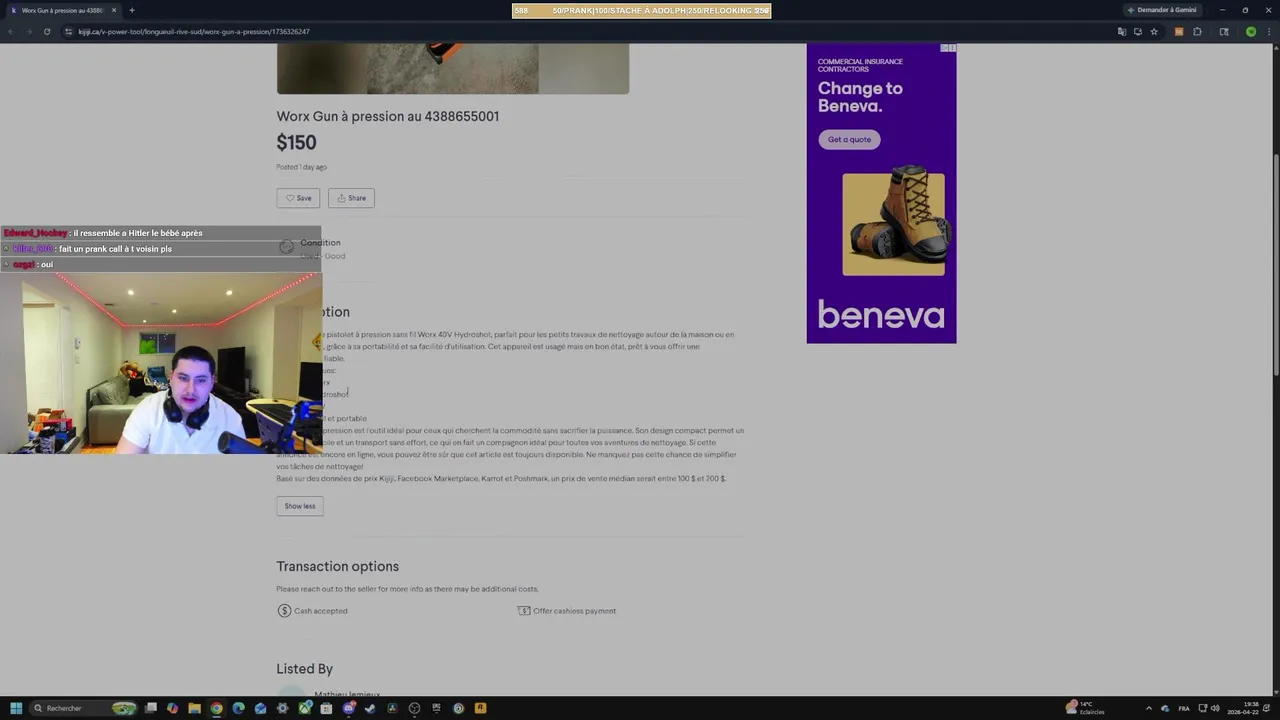This screenshot has height=720, width=1280.
Task: Open Microsoft Edge from the taskbar
Action: [x=238, y=708]
